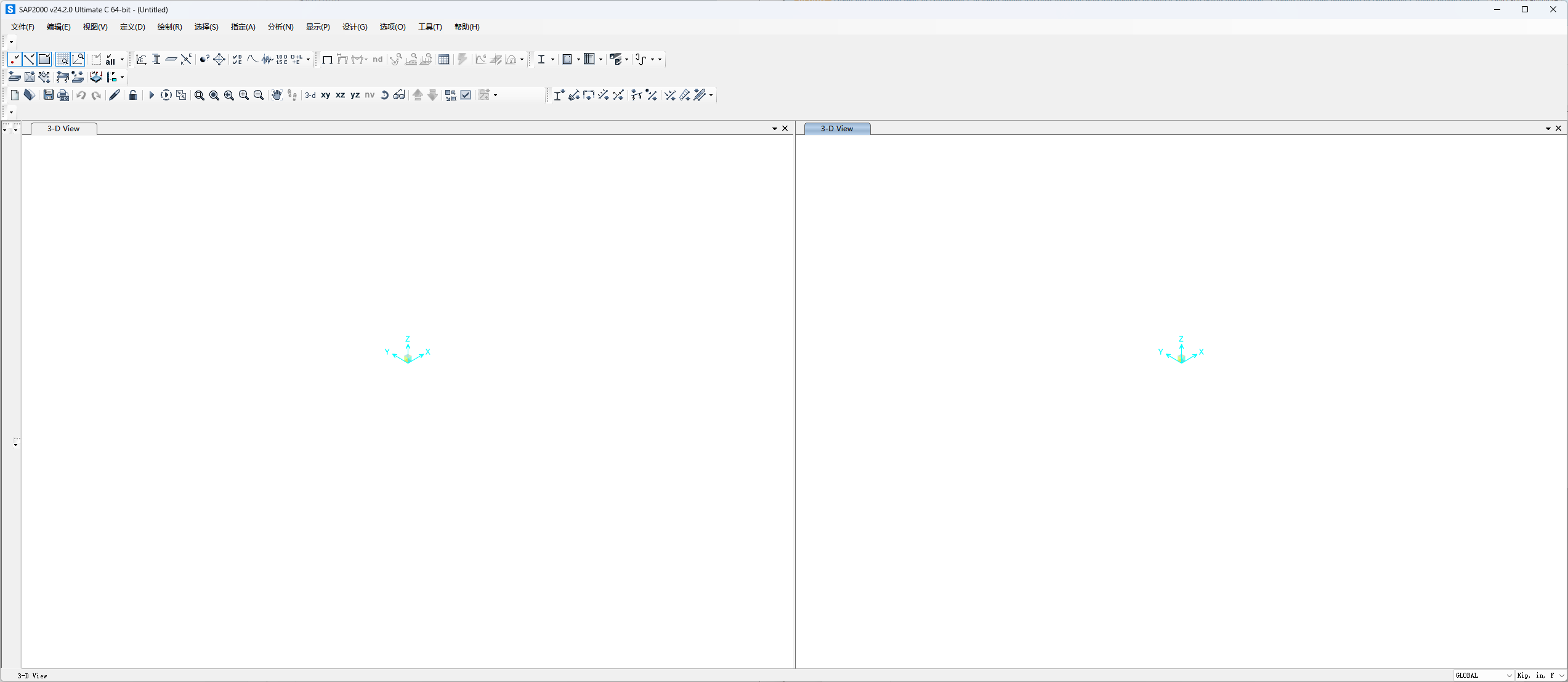The width and height of the screenshot is (1568, 682).
Task: Toggle the assign checkbox icon on the toolbar
Action: (466, 95)
